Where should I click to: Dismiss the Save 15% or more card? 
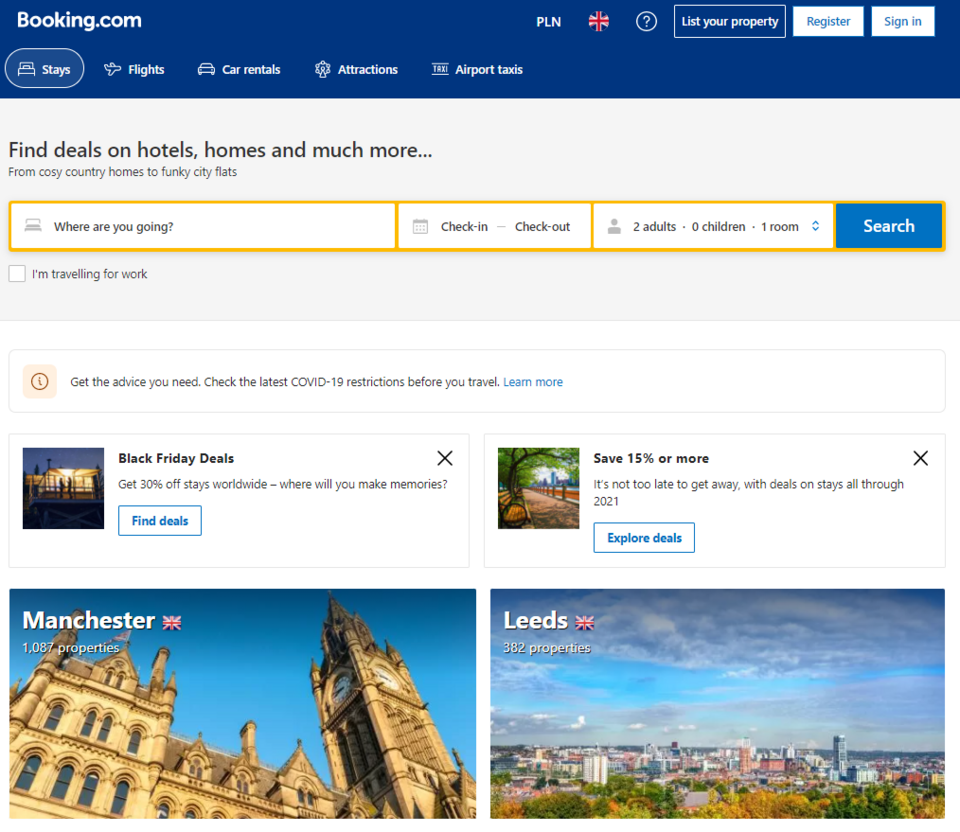pyautogui.click(x=920, y=458)
